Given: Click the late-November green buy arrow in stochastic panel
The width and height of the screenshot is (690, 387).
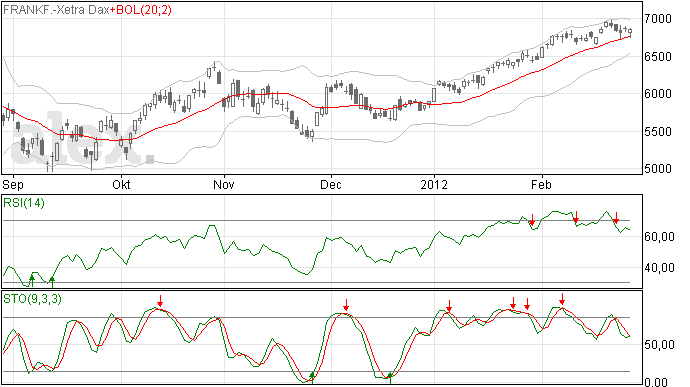Looking at the screenshot, I should (312, 377).
